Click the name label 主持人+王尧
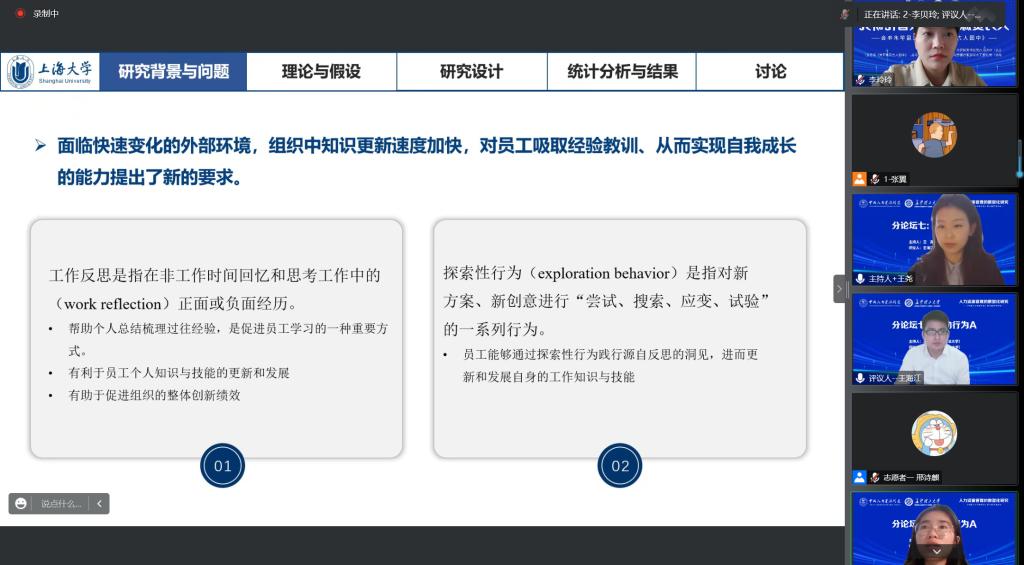The height and width of the screenshot is (565, 1024). click(x=891, y=279)
